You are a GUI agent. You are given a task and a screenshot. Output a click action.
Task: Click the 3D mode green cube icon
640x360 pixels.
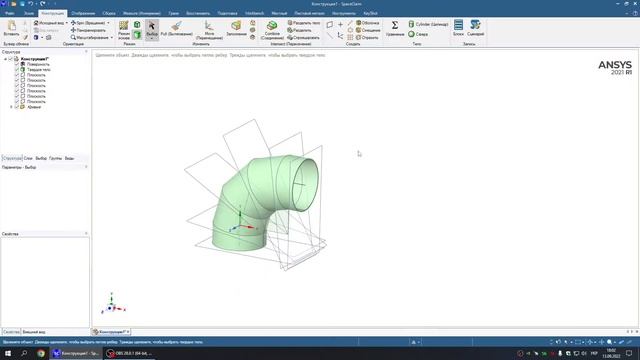point(137,35)
